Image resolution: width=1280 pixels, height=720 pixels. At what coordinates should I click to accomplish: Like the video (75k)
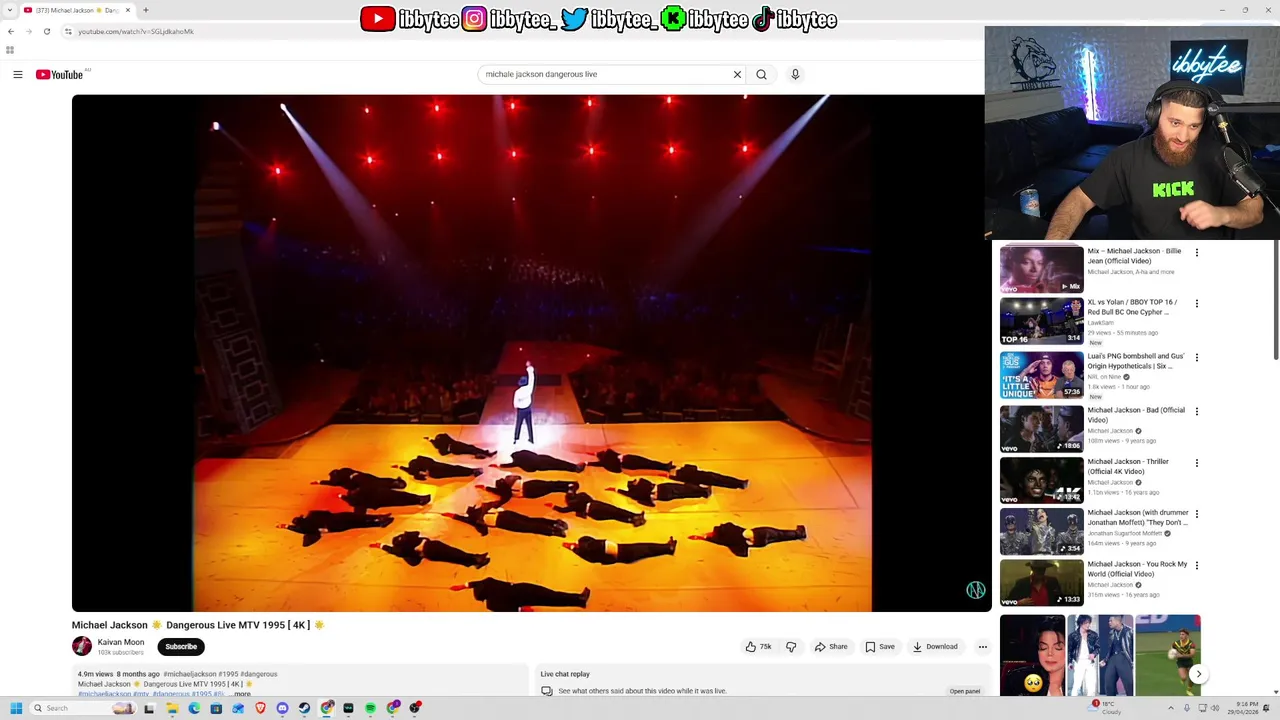click(758, 646)
